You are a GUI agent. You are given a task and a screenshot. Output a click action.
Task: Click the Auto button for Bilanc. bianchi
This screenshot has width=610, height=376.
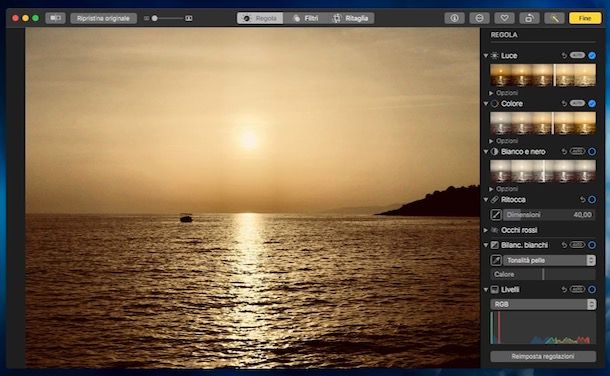(577, 245)
